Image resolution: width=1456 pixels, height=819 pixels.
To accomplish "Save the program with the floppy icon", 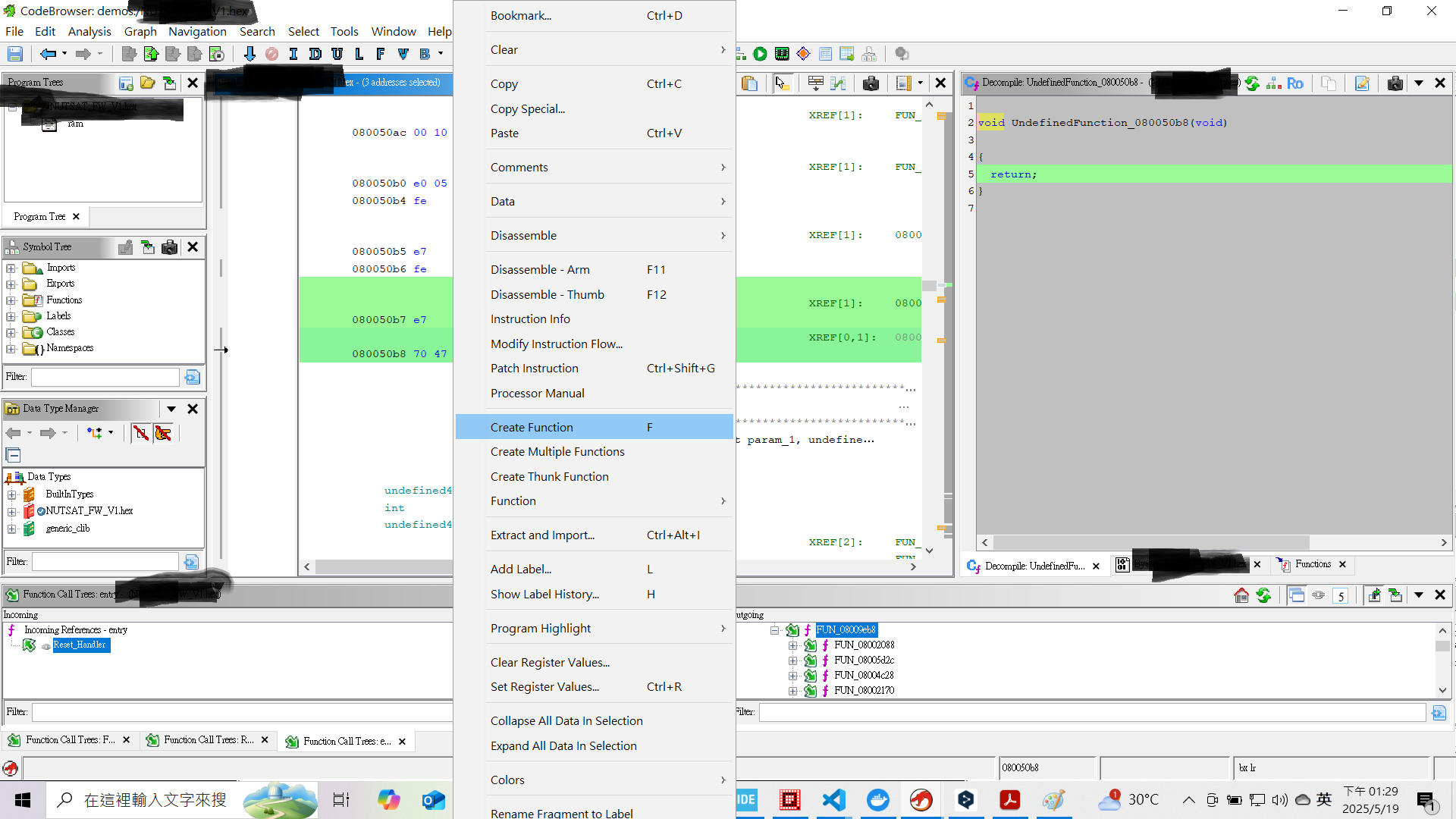I will (x=14, y=54).
